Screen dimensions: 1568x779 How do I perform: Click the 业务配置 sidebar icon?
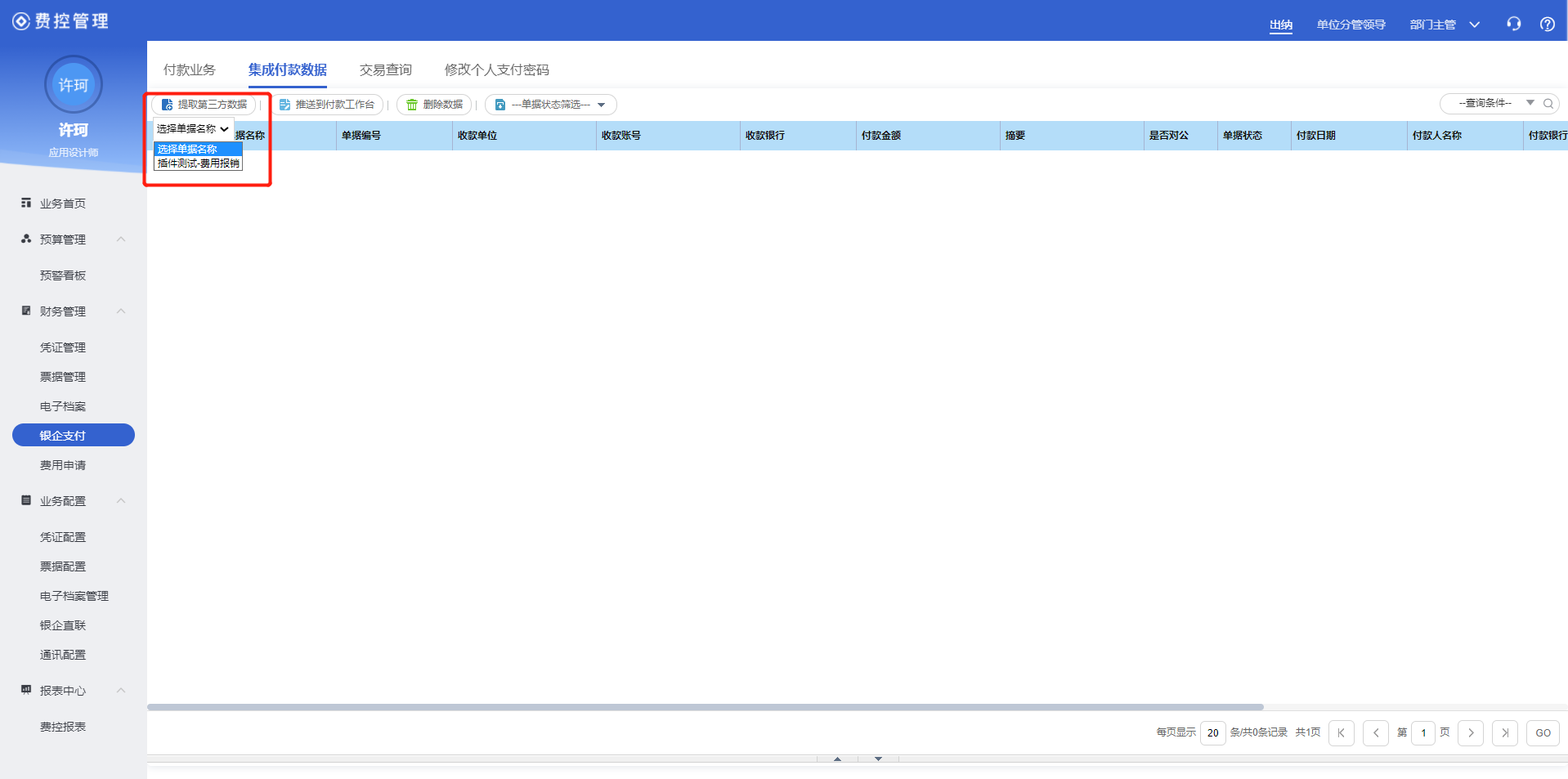click(x=26, y=500)
